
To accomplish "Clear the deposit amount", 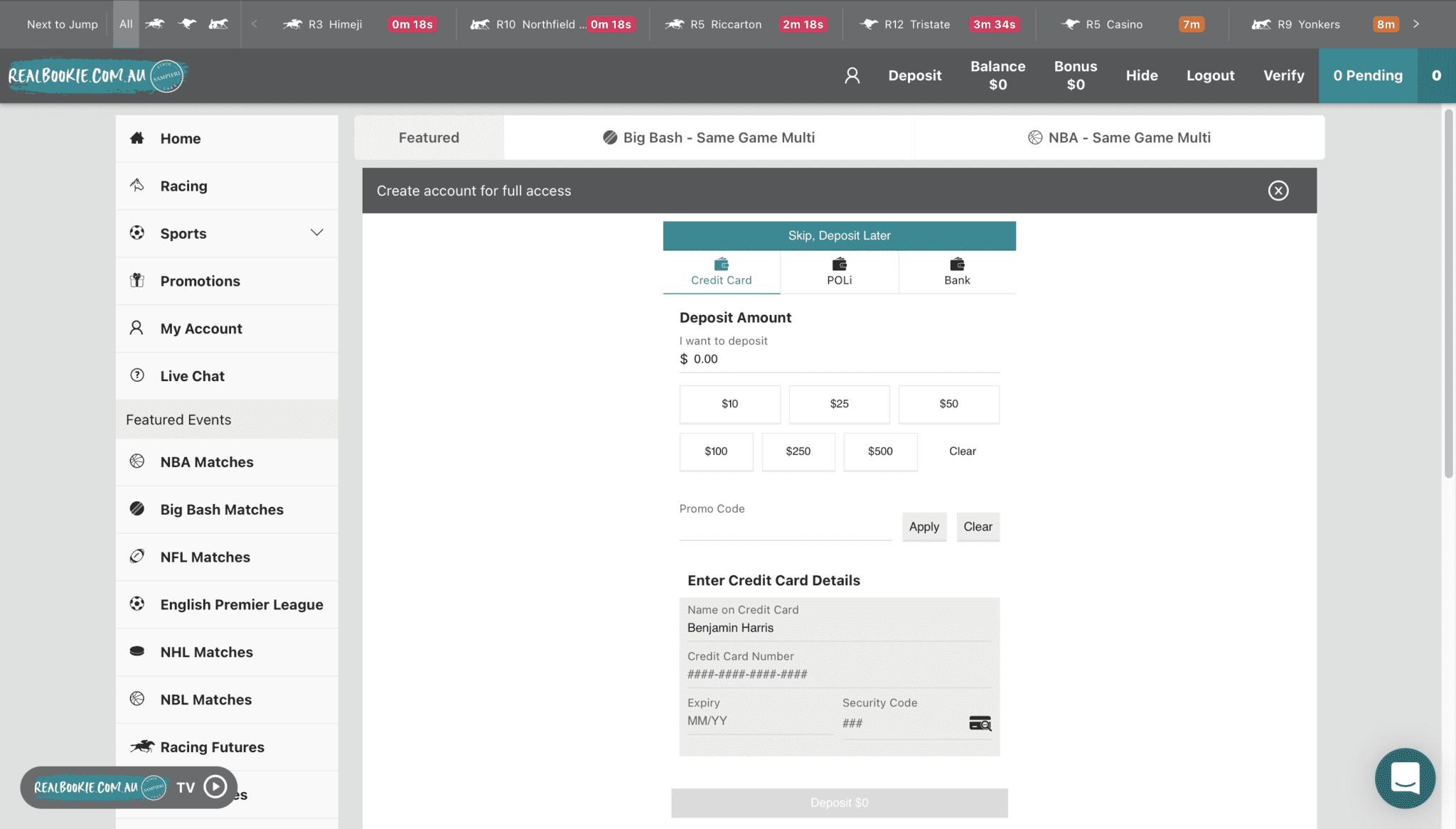I will click(x=963, y=451).
